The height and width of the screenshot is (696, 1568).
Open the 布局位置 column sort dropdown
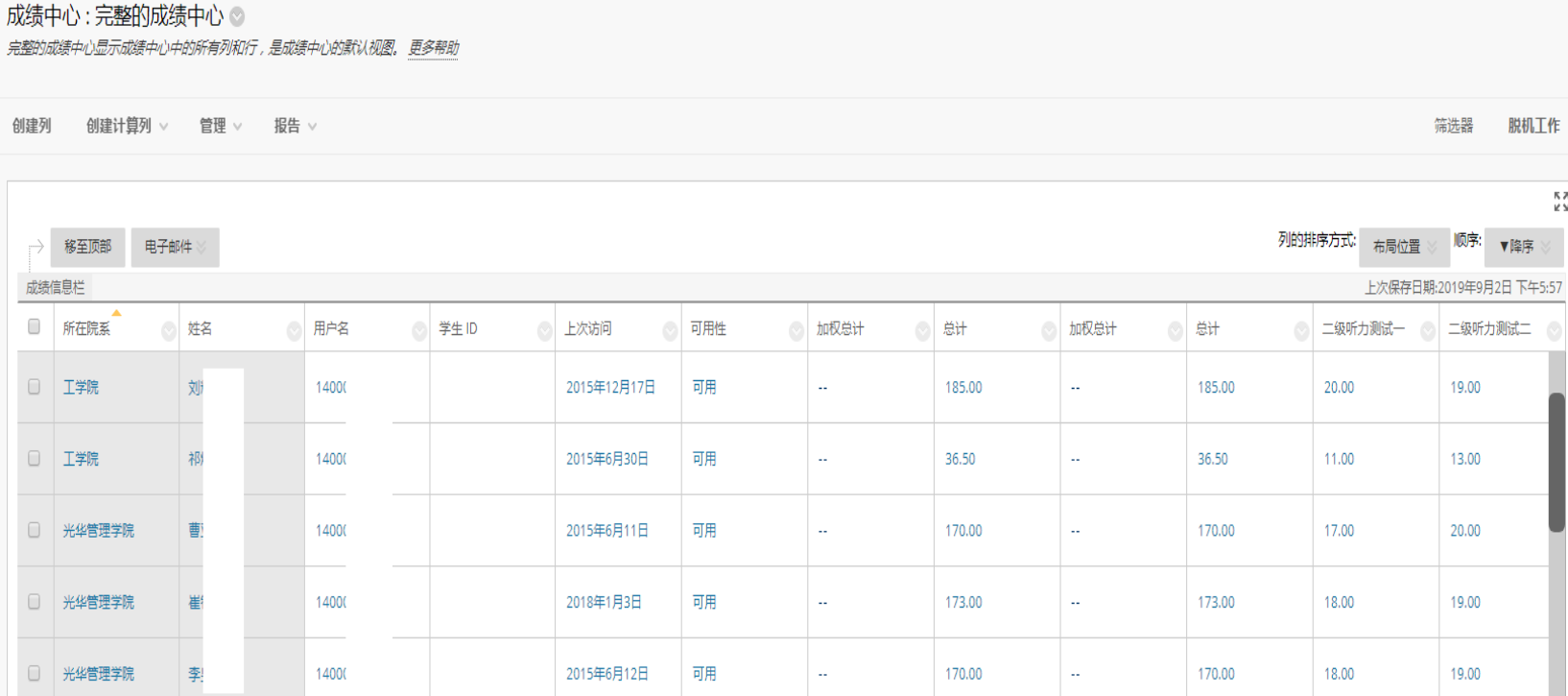pyautogui.click(x=1405, y=247)
